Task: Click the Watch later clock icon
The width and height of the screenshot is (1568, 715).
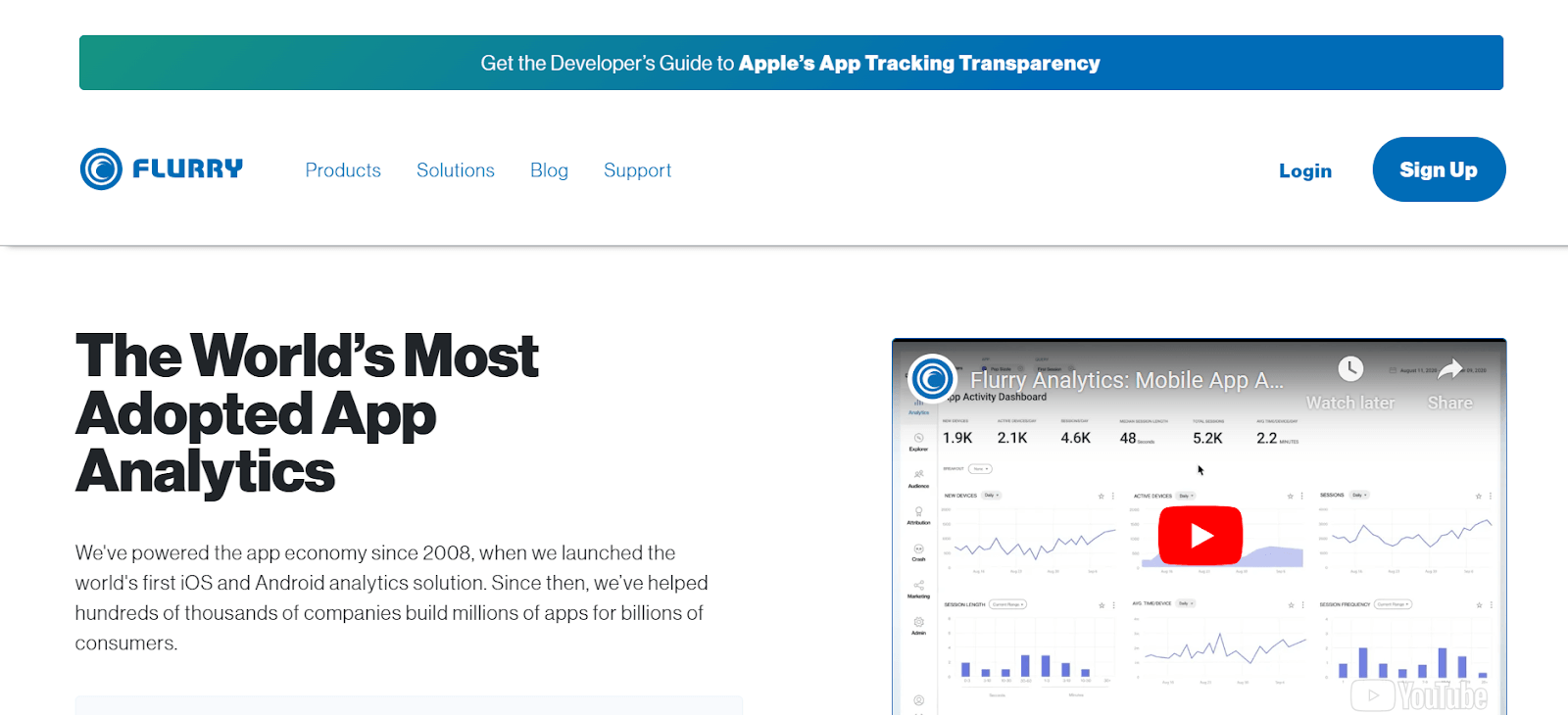Action: click(x=1350, y=369)
